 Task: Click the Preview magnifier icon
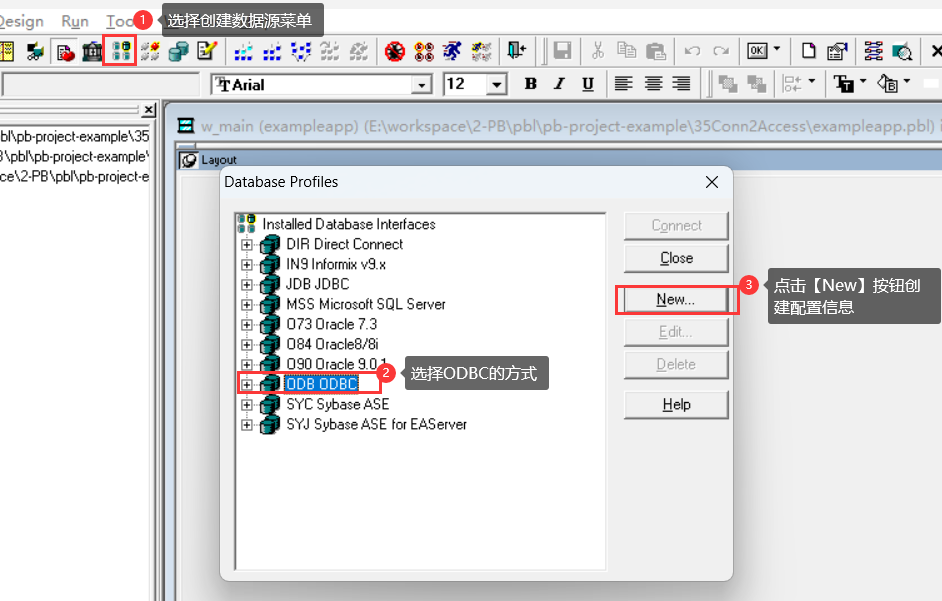[x=902, y=52]
